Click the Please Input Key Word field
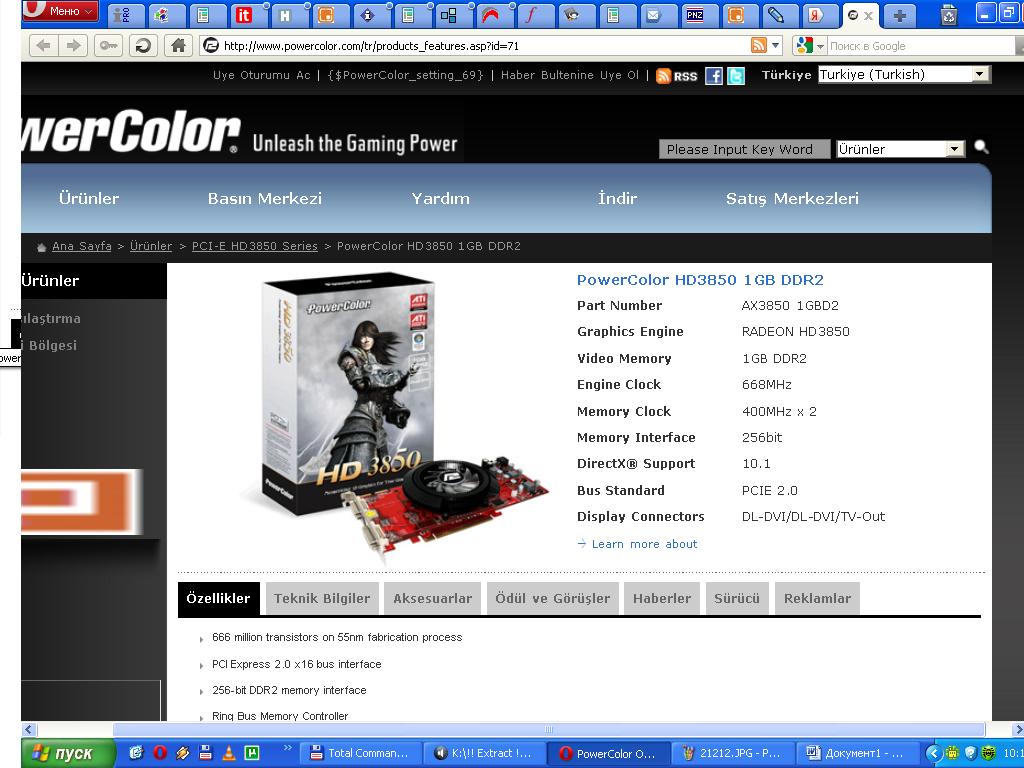The height and width of the screenshot is (768, 1024). [744, 149]
